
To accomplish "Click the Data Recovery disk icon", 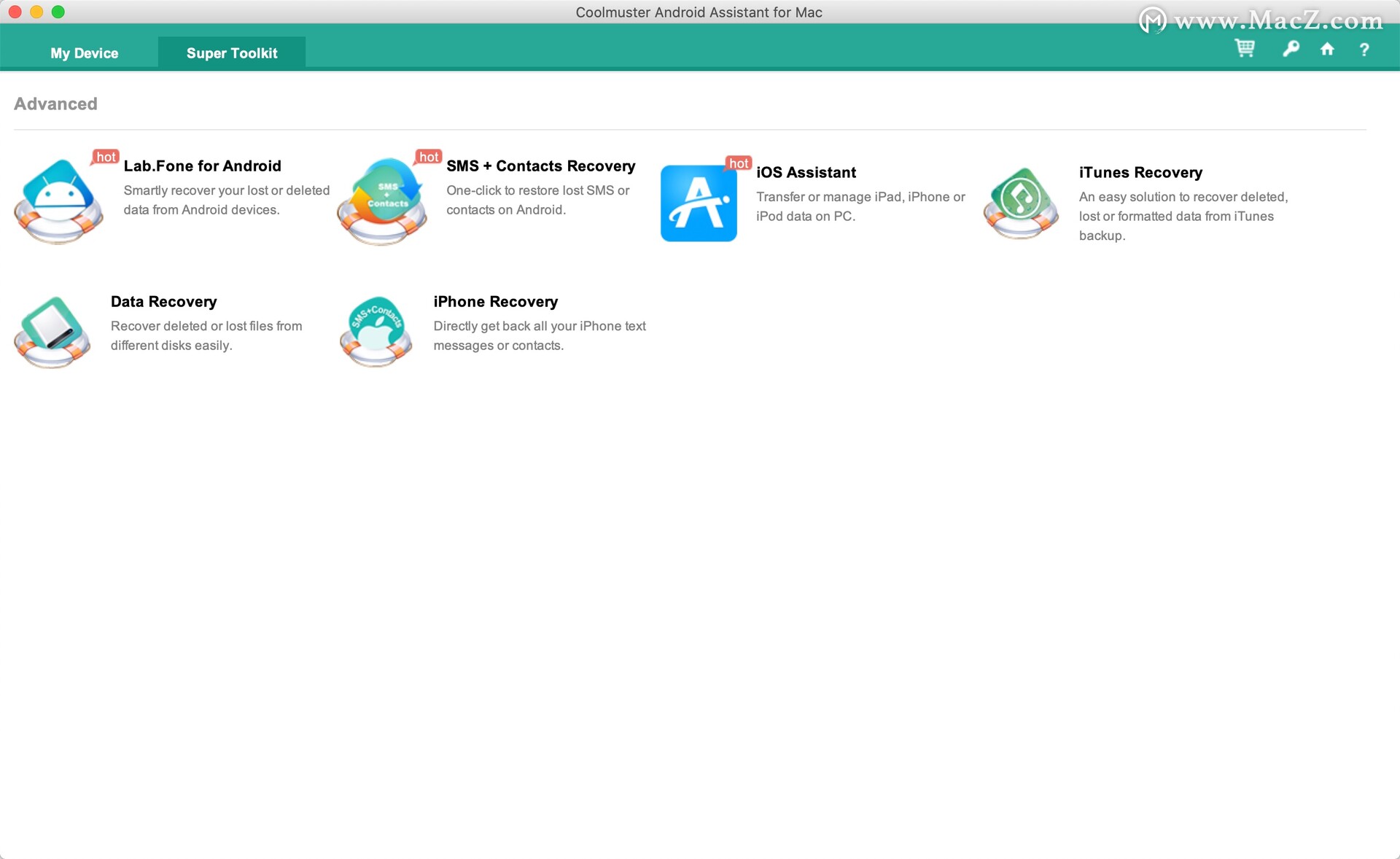I will click(52, 332).
